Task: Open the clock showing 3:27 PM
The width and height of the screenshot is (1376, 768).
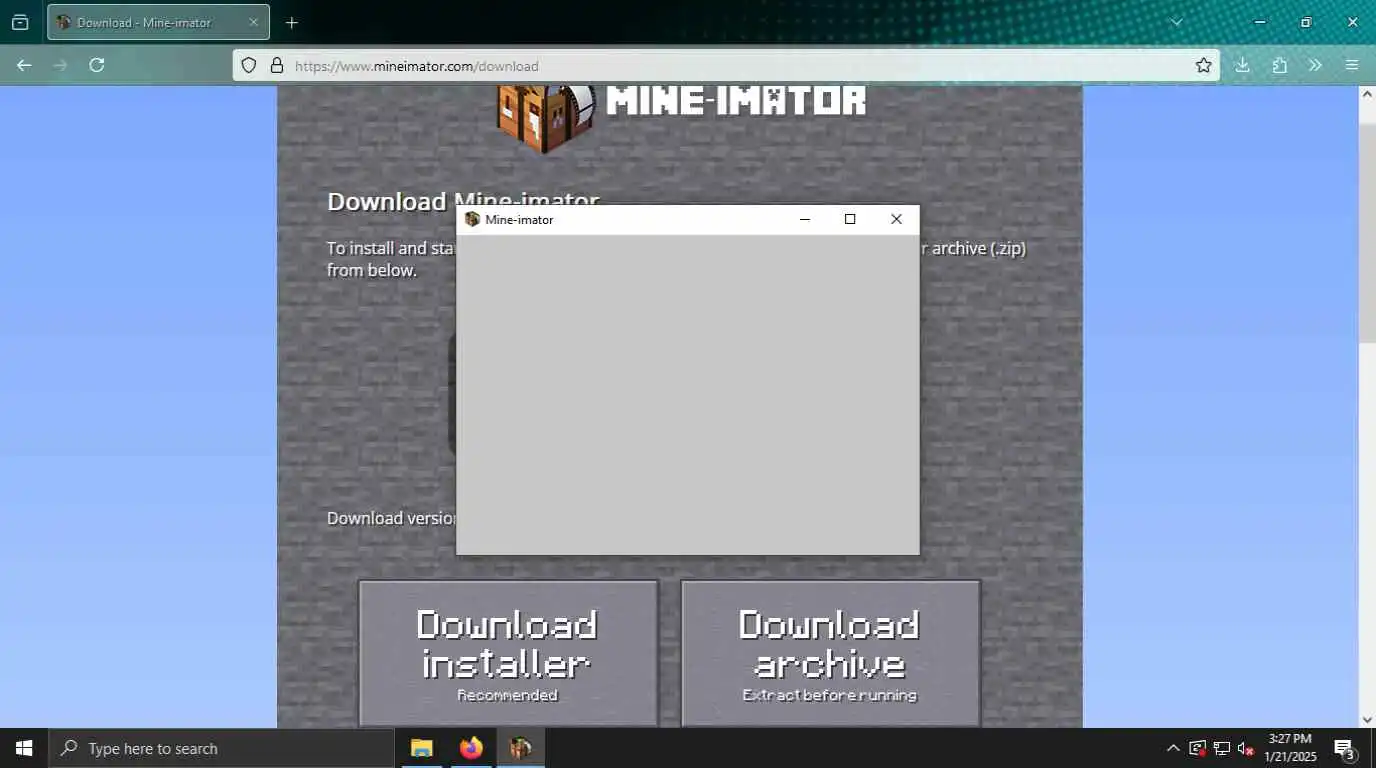Action: coord(1290,748)
